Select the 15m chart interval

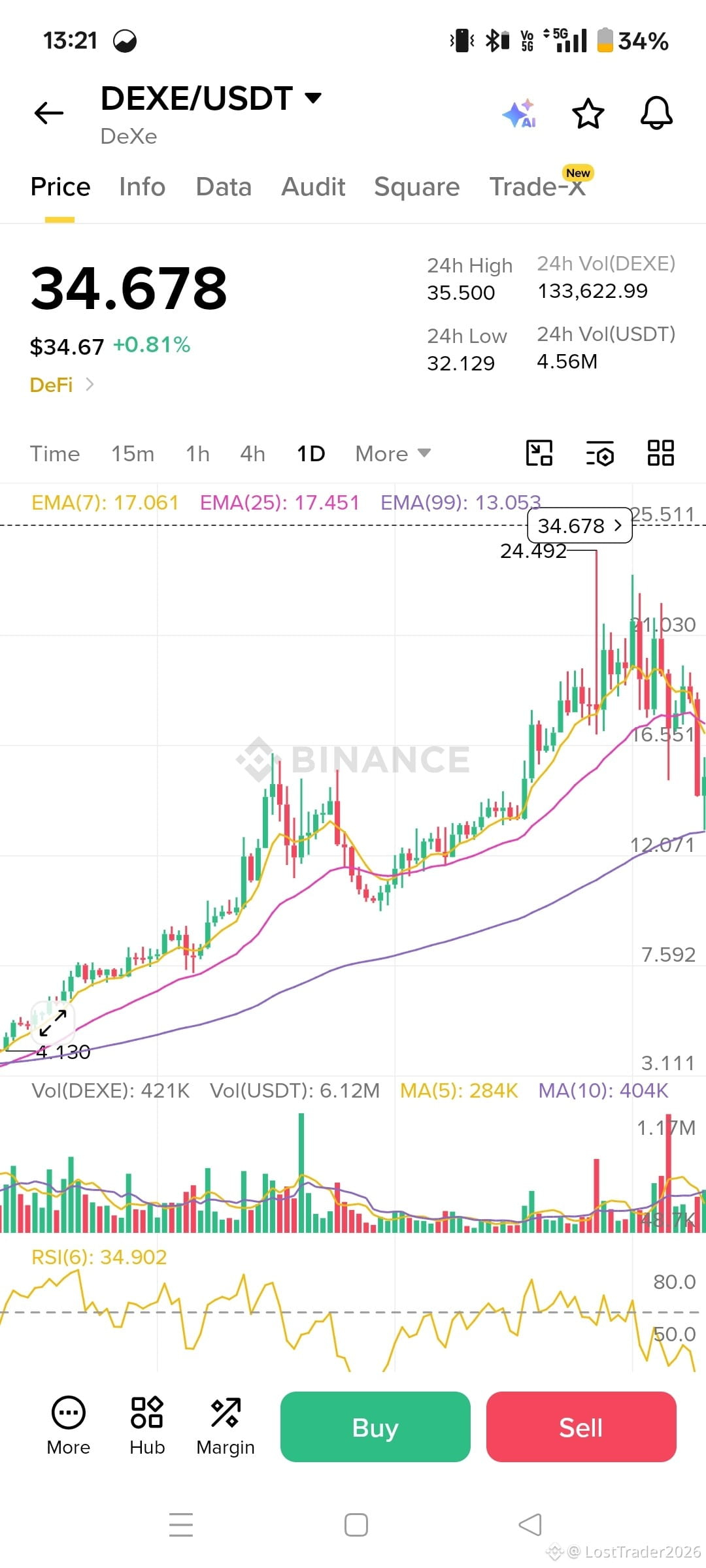pyautogui.click(x=133, y=453)
